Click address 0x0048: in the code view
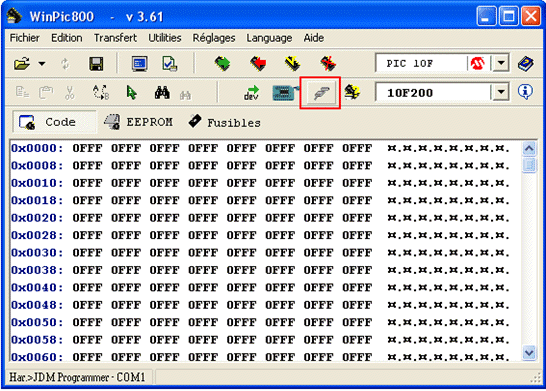 37,305
